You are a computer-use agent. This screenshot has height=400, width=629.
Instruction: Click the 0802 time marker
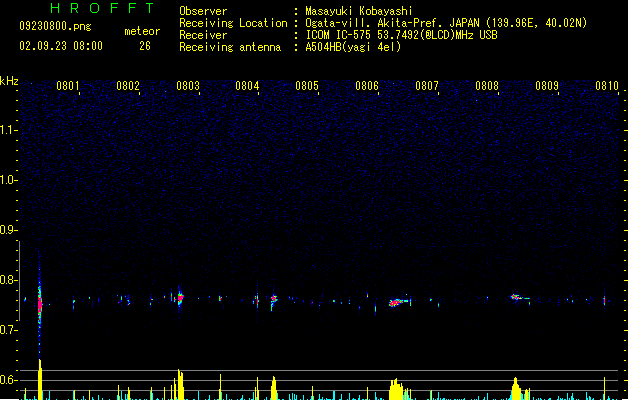[x=128, y=86]
